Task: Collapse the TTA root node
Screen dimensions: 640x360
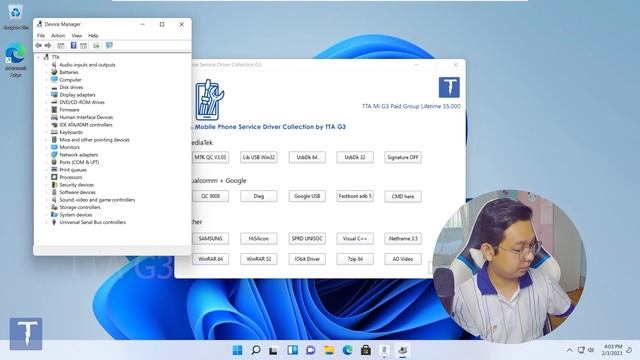Action: 39,57
